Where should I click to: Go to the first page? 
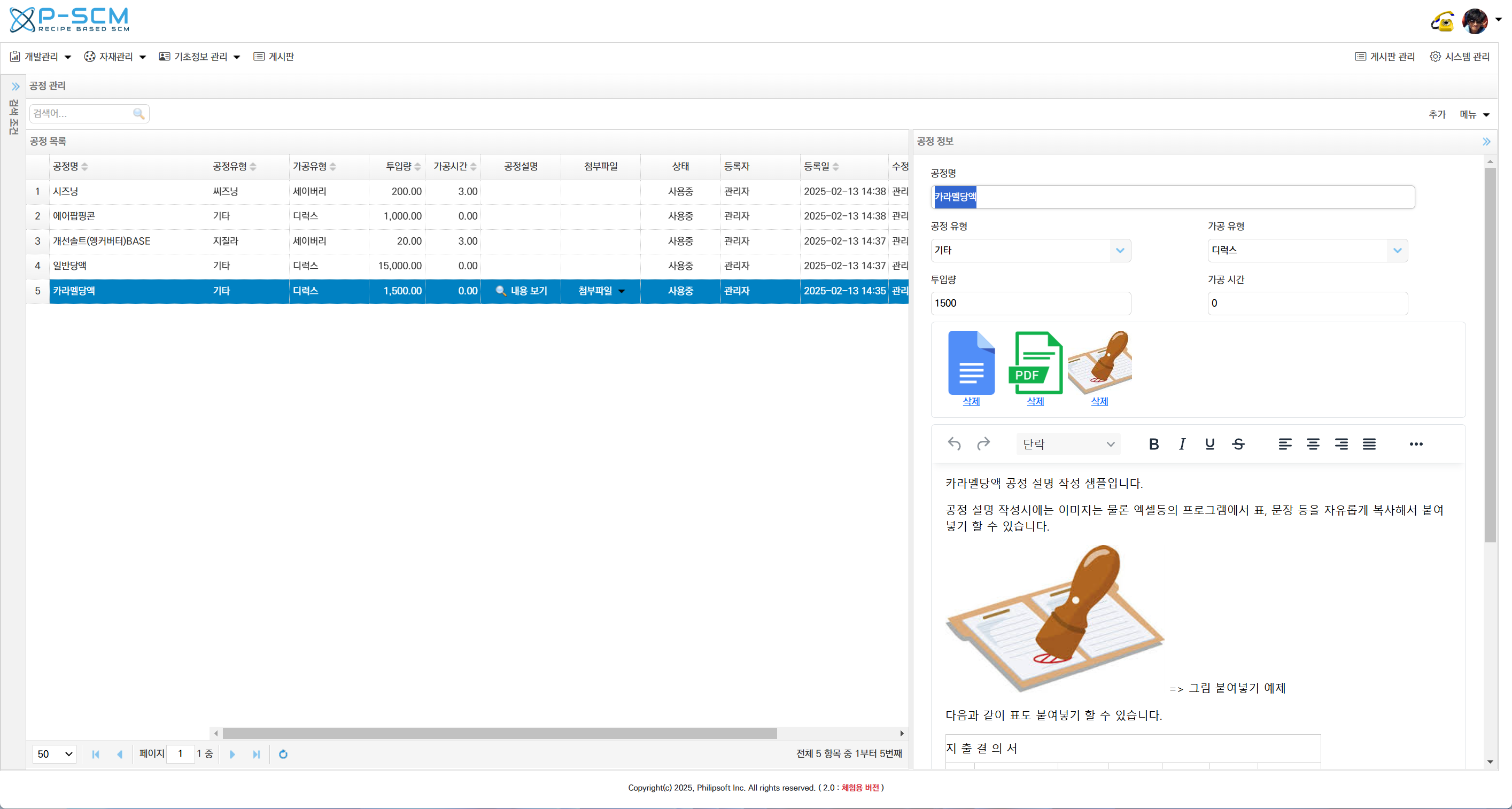pos(96,754)
